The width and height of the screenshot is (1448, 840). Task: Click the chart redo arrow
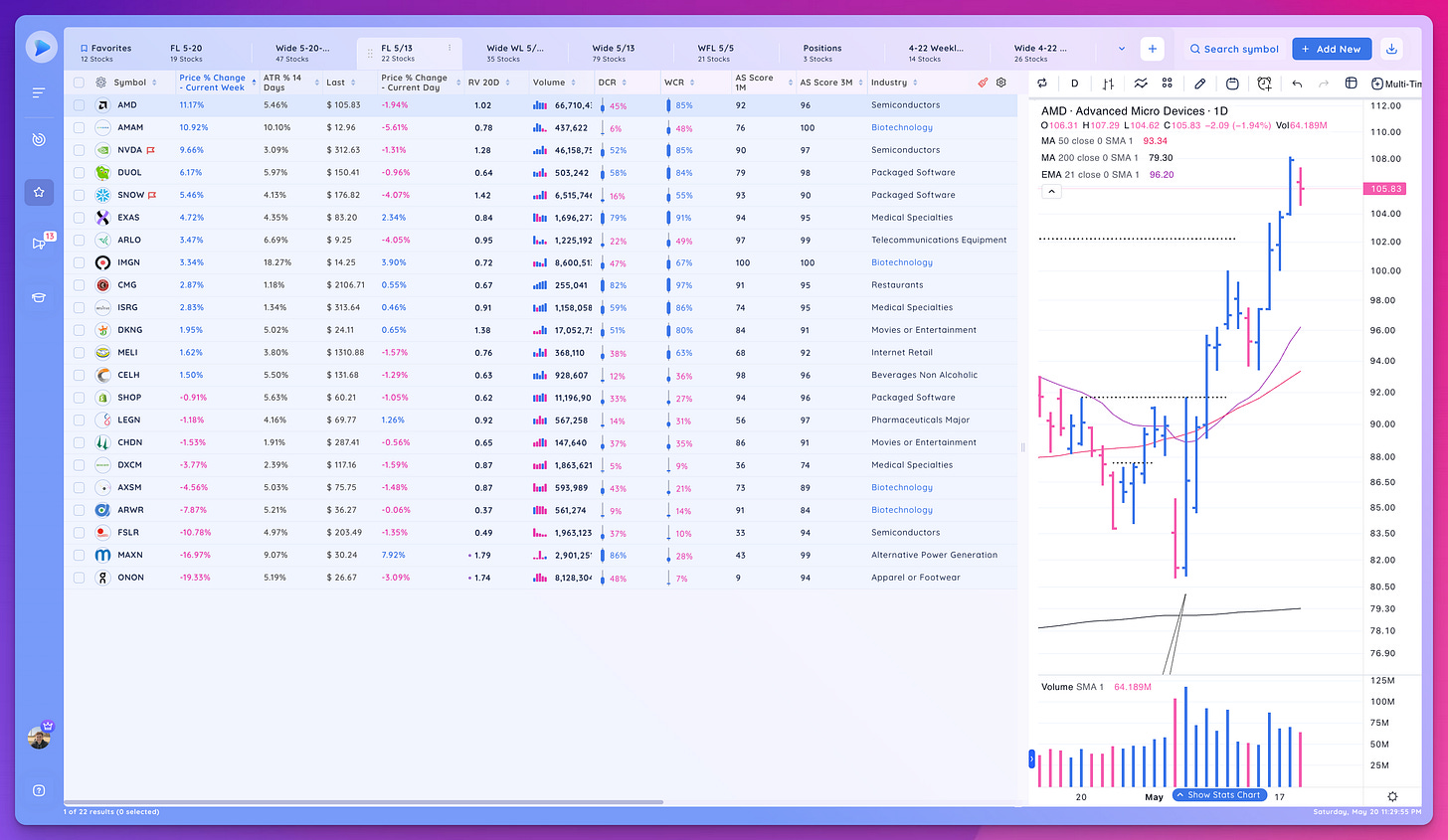click(x=1323, y=84)
